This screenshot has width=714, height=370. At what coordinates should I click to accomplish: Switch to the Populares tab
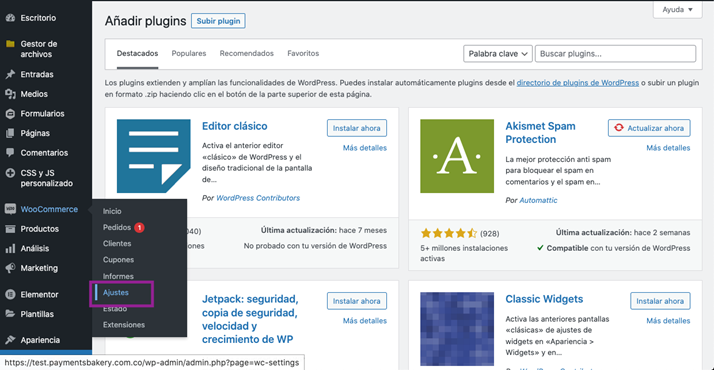tap(189, 53)
